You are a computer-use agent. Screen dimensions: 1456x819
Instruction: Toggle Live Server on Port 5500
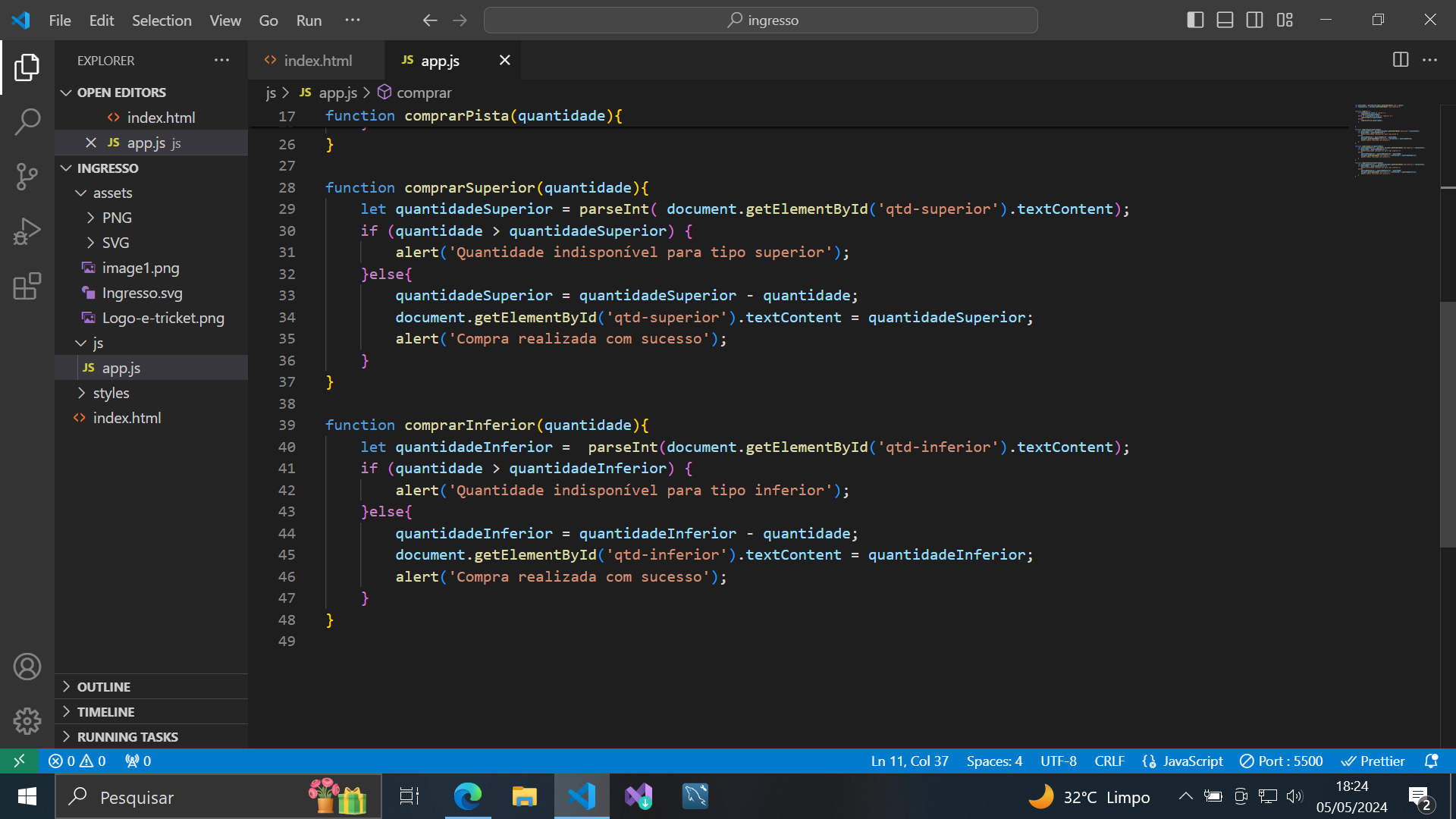coord(1281,761)
